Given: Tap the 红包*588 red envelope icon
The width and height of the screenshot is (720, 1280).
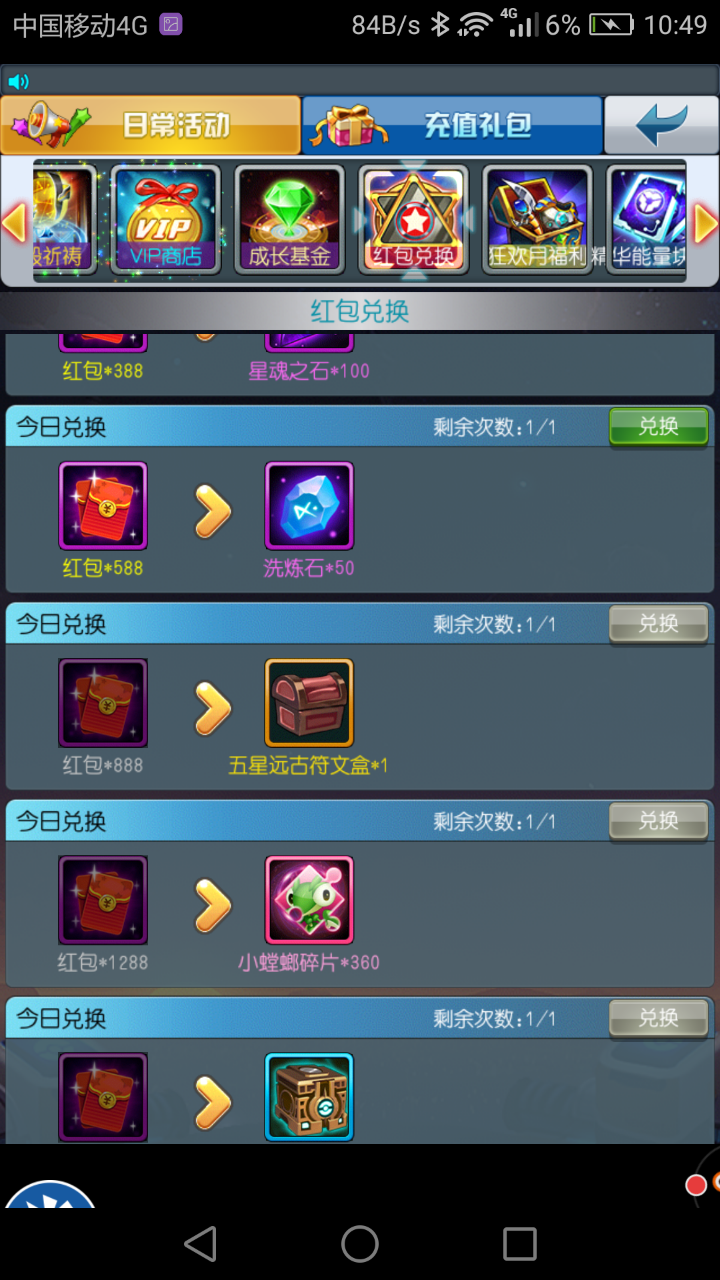Looking at the screenshot, I should 103,506.
